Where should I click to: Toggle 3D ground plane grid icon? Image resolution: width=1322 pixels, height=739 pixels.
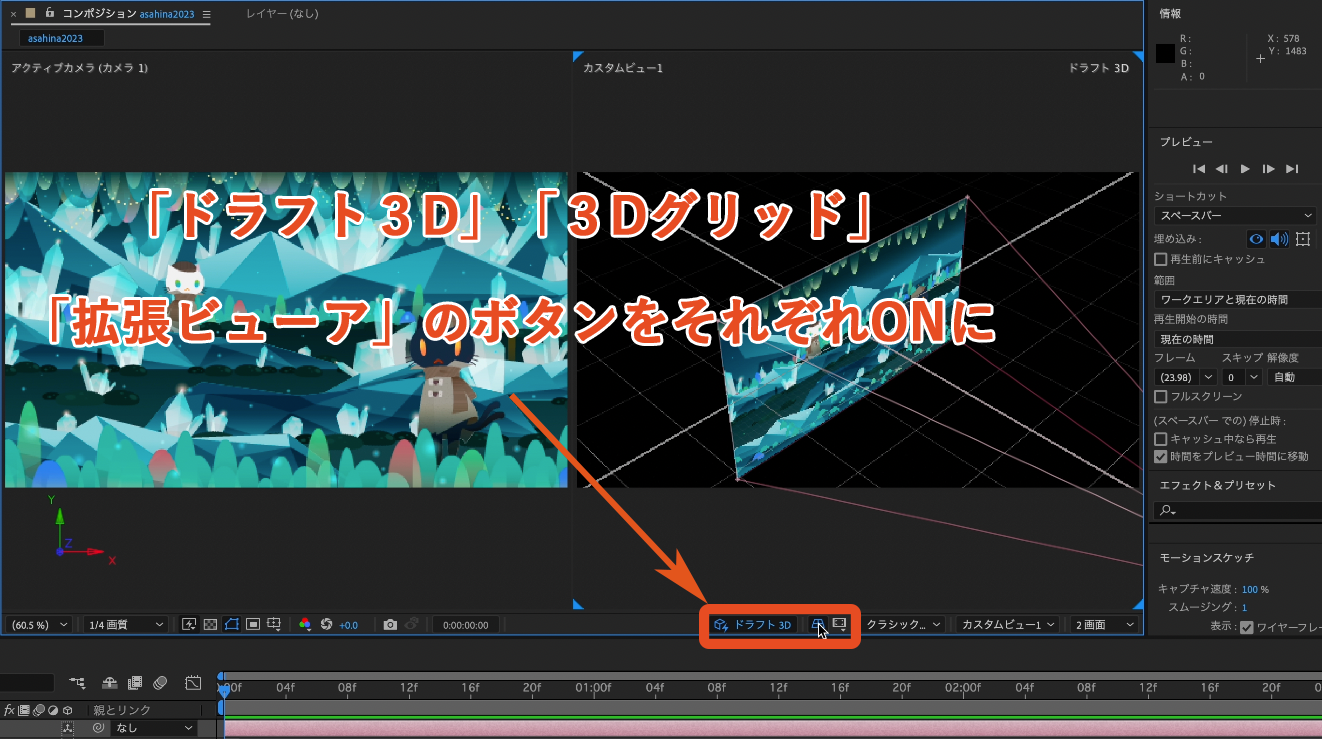point(818,624)
